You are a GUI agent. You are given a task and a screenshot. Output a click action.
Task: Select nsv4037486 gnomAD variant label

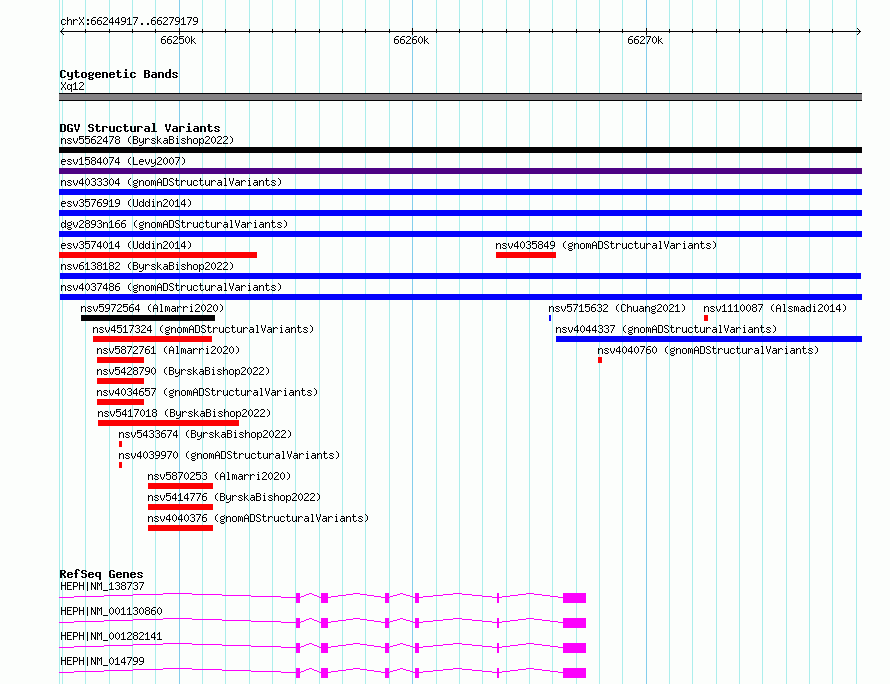[171, 287]
